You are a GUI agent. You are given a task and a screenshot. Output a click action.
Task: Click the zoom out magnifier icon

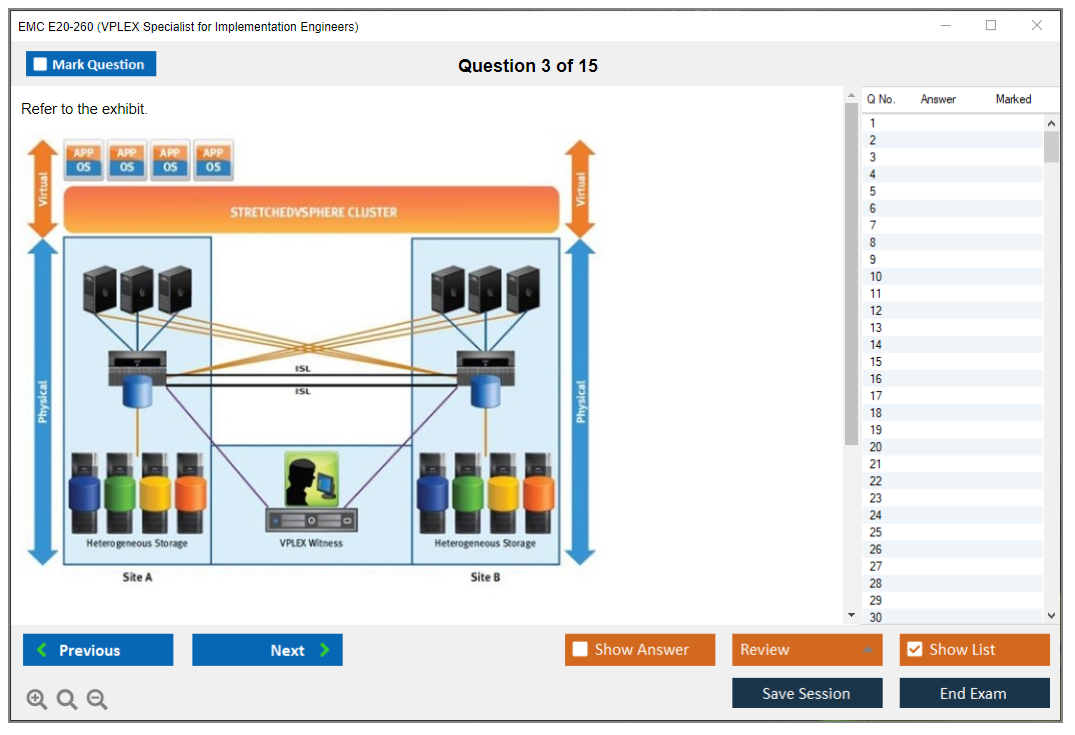click(x=97, y=700)
